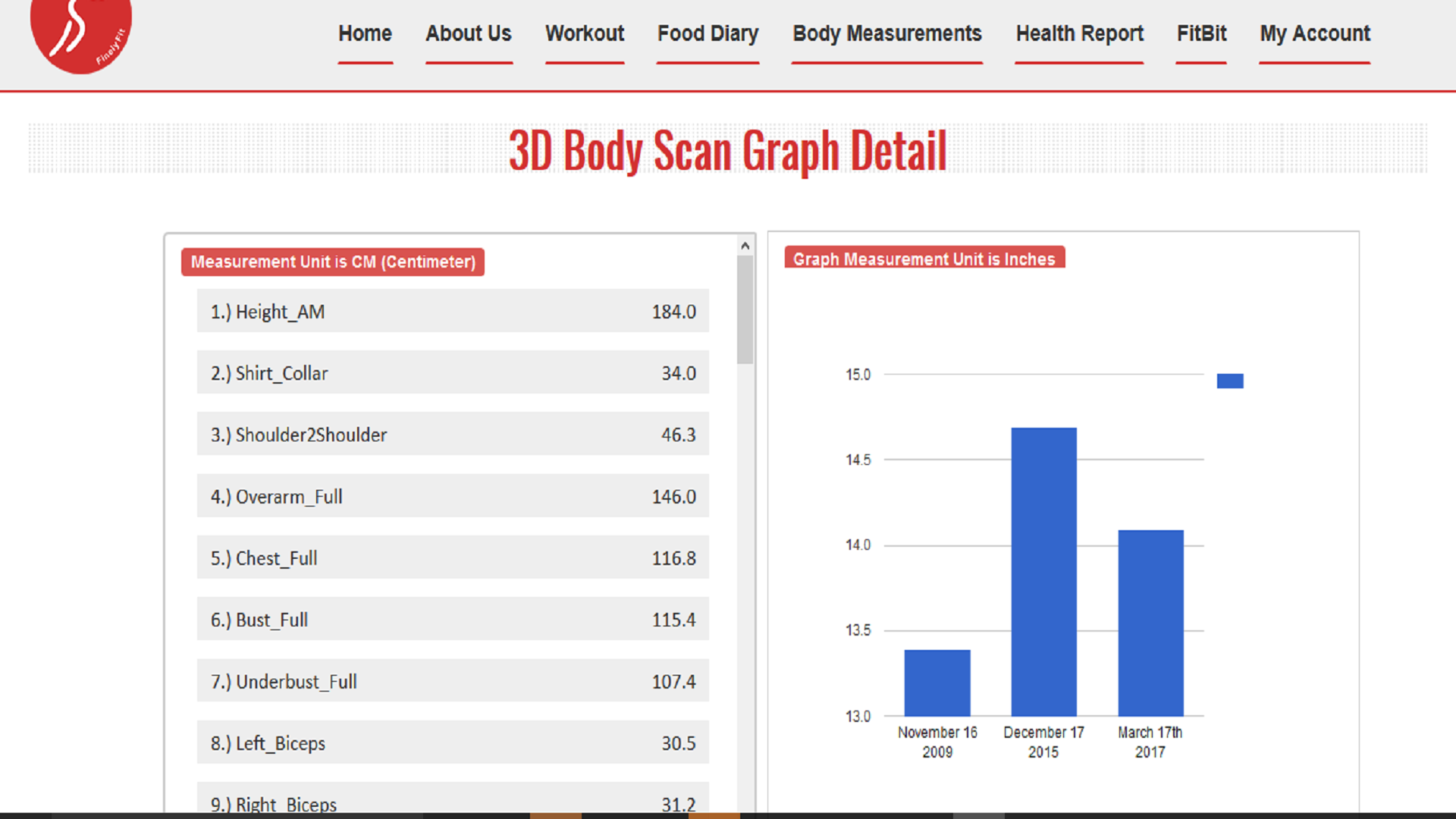Choose the Shoulder2Shoulder measurement
Image resolution: width=1456 pixels, height=819 pixels.
tap(453, 435)
